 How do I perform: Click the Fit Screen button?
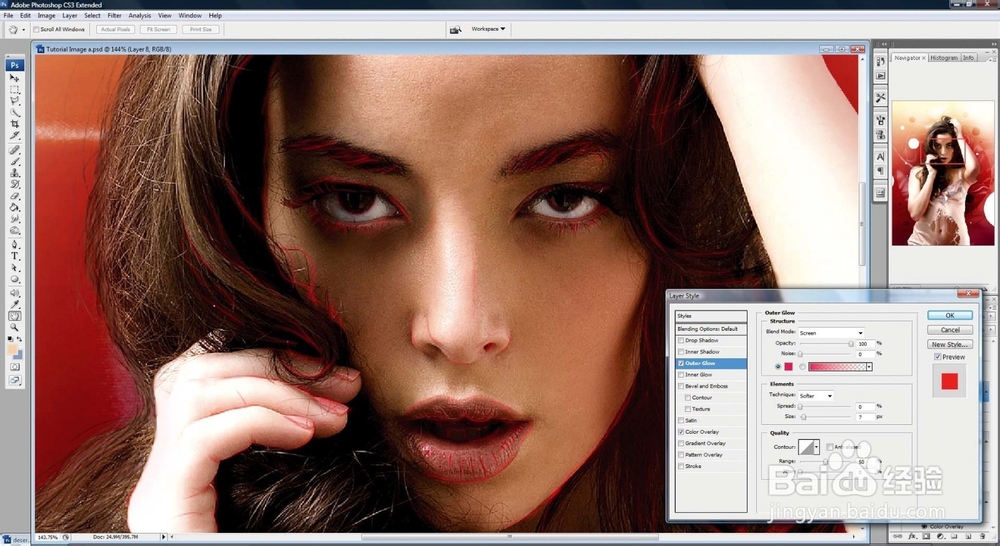tap(158, 29)
